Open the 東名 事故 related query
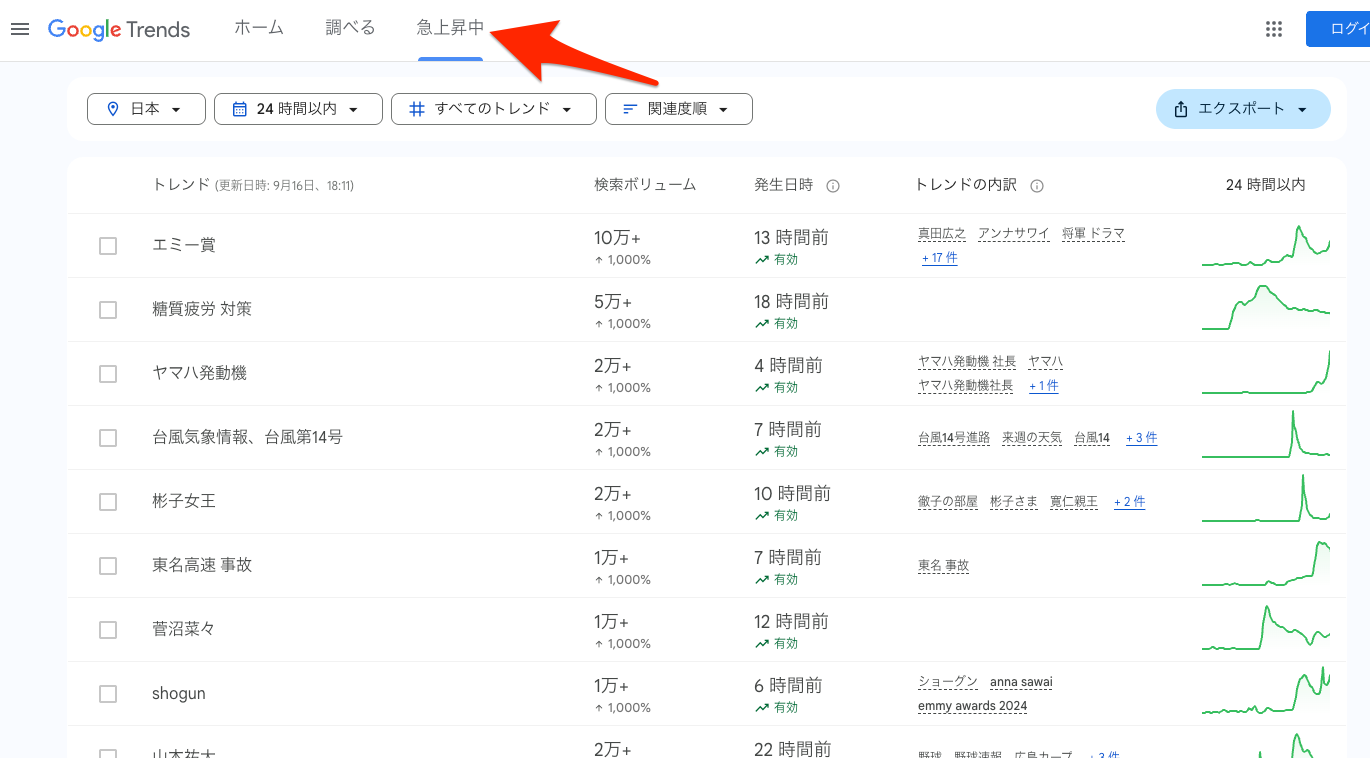 click(x=944, y=566)
